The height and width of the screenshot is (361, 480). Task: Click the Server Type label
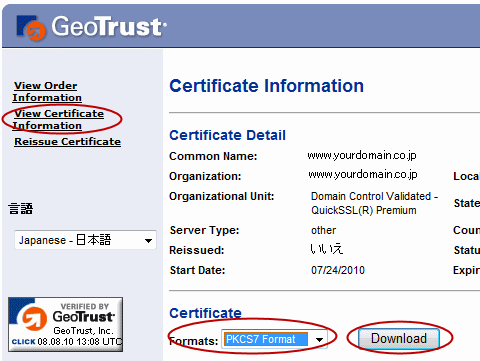point(205,230)
